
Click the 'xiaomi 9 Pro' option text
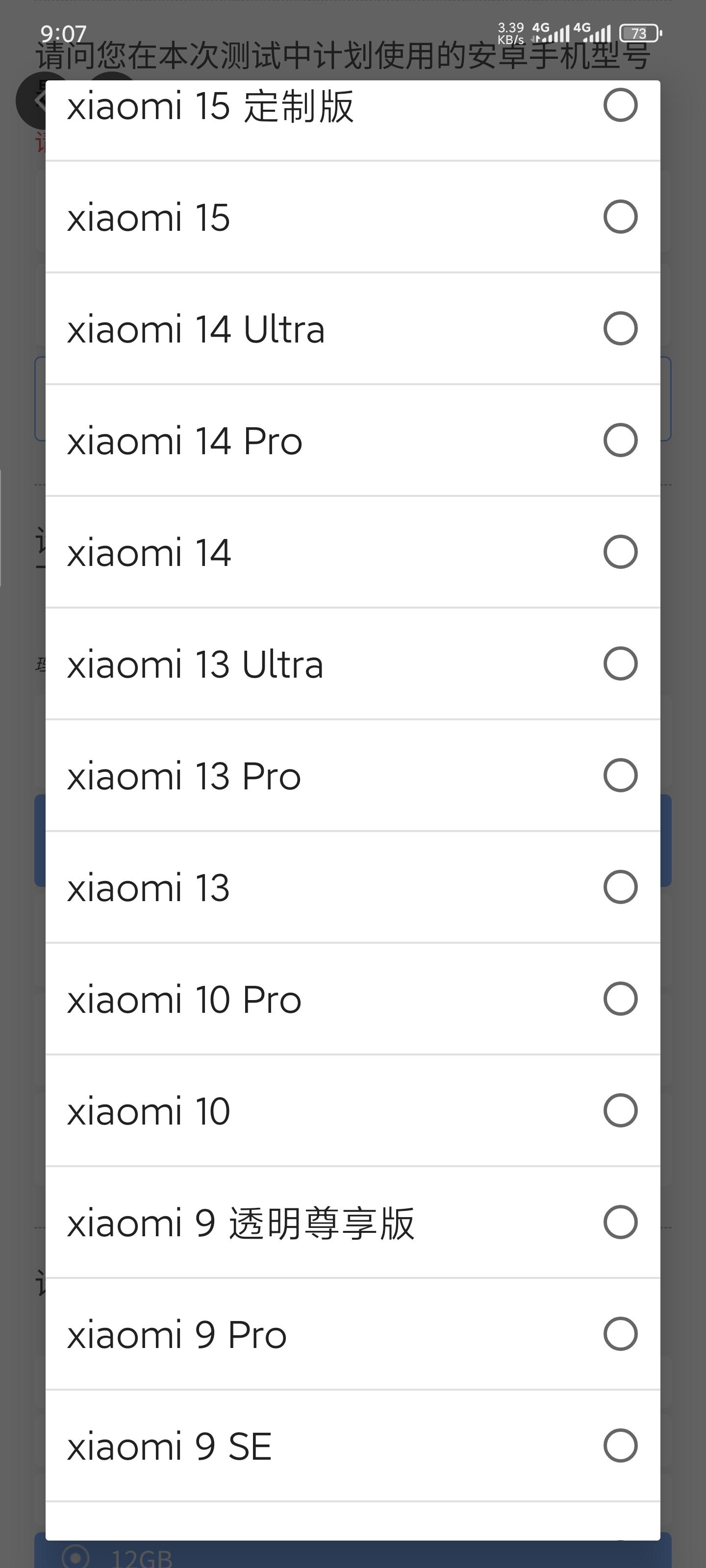pyautogui.click(x=176, y=1335)
